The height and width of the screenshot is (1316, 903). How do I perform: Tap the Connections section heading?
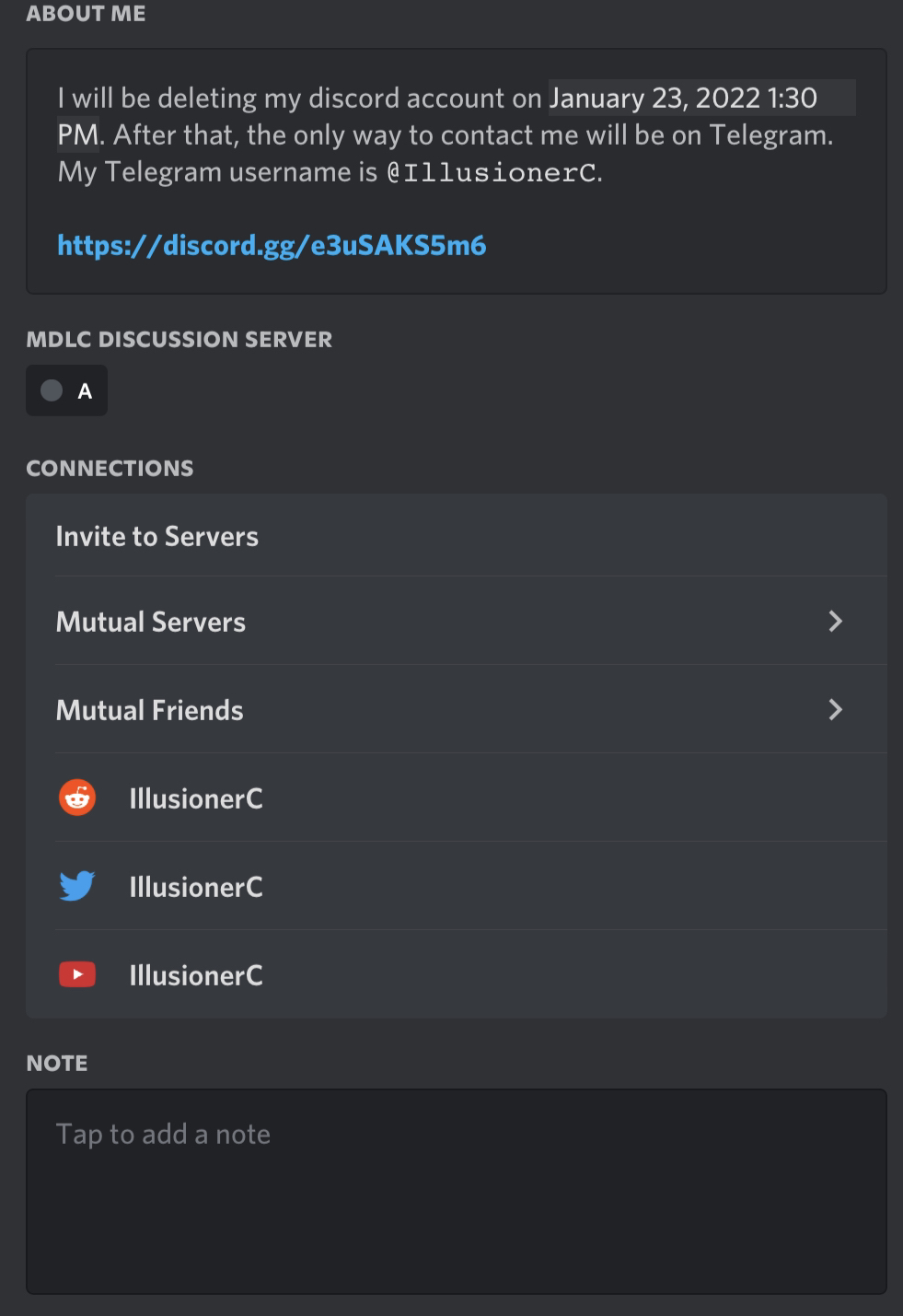pyautogui.click(x=110, y=468)
